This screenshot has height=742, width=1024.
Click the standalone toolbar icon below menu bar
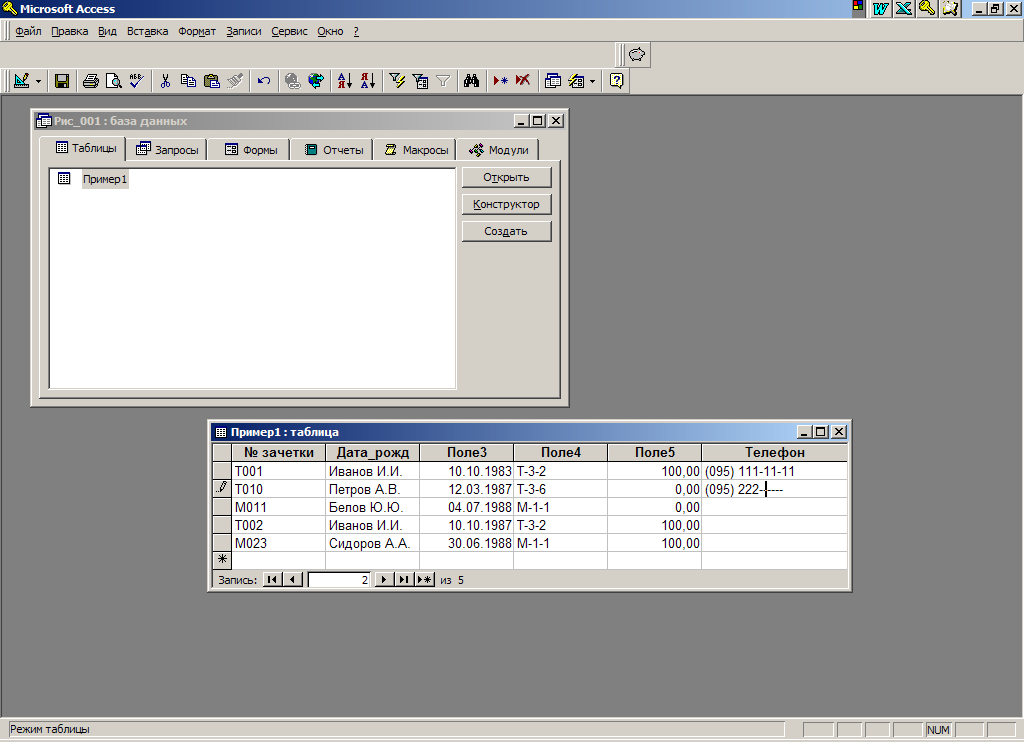[637, 55]
